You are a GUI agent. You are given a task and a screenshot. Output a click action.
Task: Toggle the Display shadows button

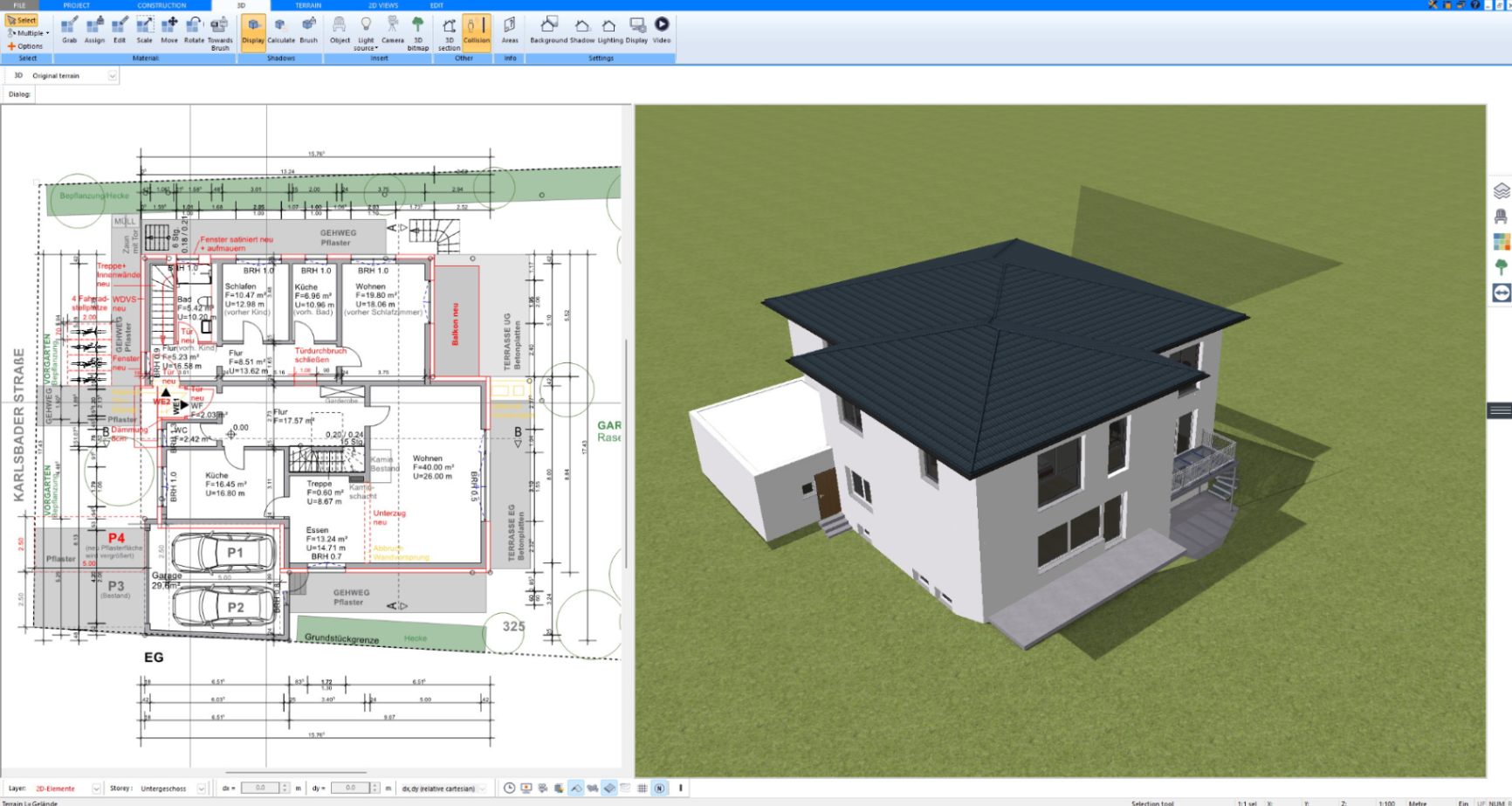tap(253, 31)
